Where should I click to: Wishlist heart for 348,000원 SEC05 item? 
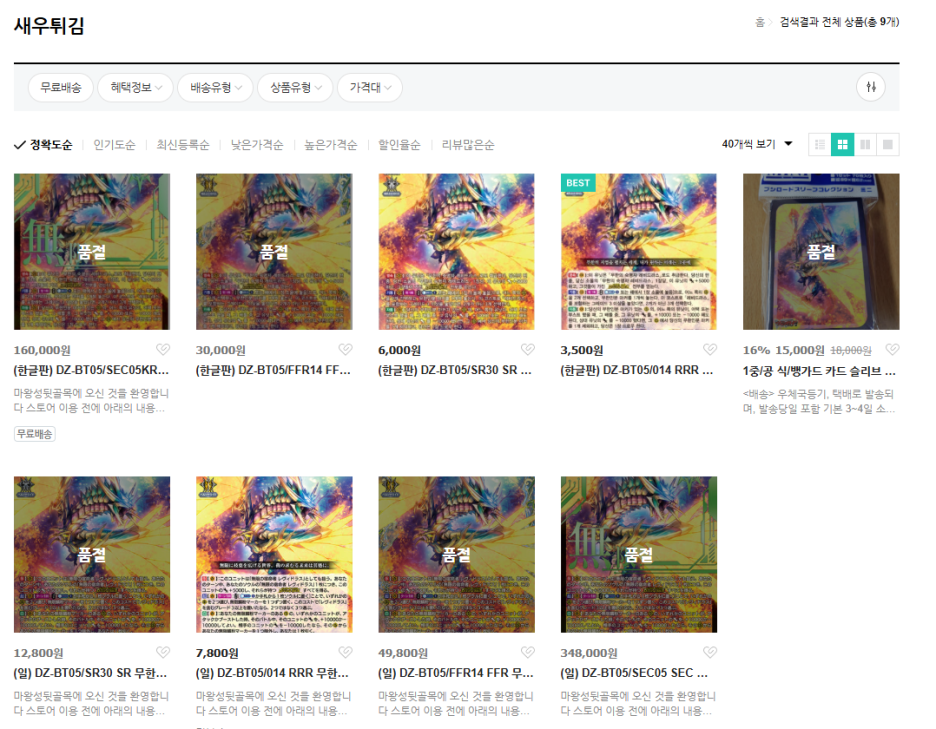(710, 652)
